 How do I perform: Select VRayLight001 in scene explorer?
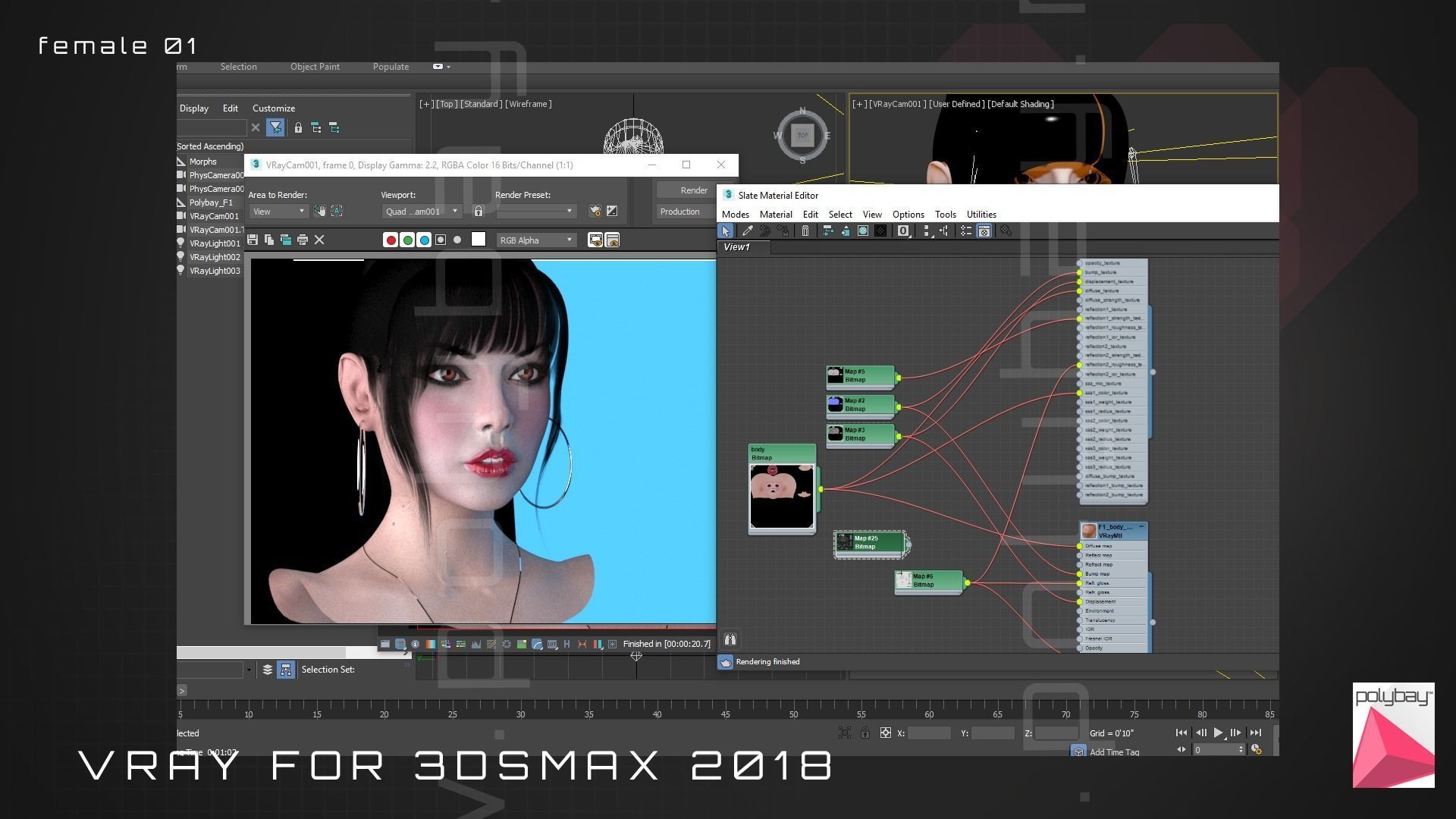point(215,244)
